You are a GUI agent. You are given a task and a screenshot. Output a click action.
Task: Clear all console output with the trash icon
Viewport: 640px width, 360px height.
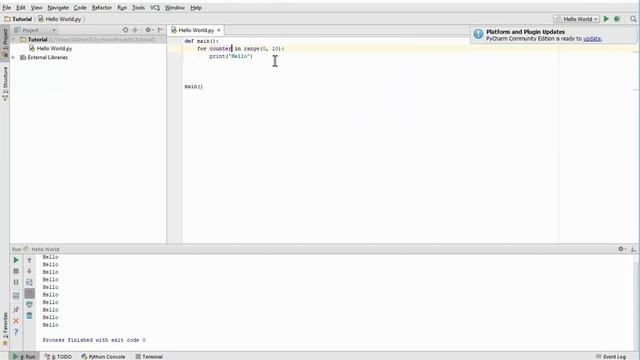coord(29,316)
